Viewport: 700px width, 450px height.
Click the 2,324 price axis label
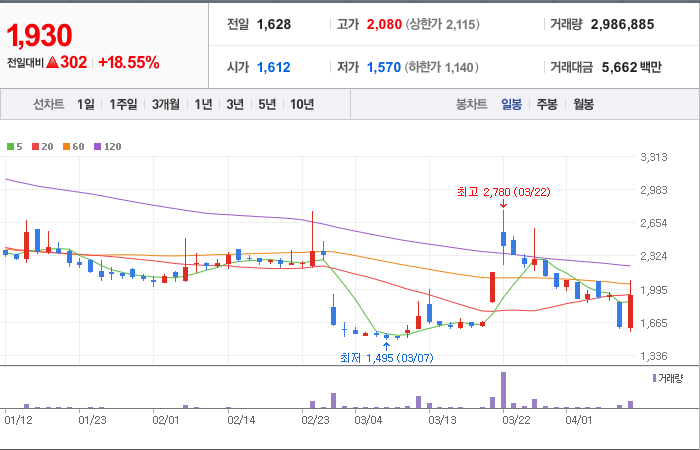pos(654,257)
